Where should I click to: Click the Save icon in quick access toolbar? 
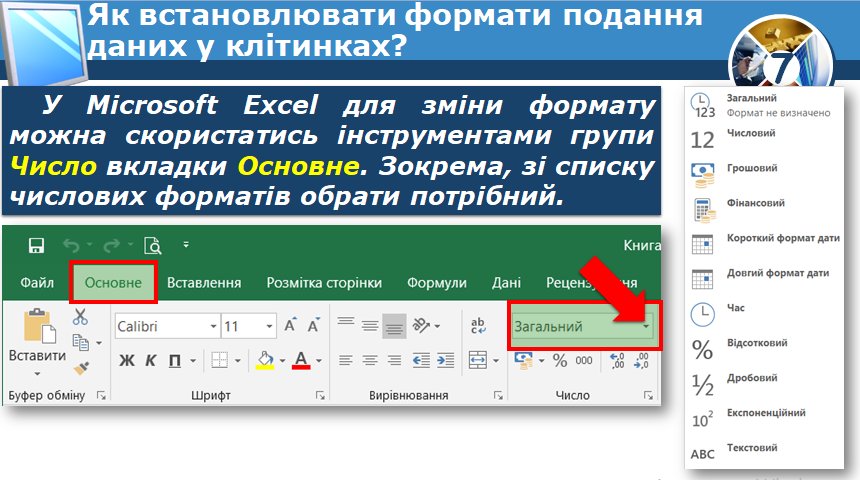[x=36, y=245]
